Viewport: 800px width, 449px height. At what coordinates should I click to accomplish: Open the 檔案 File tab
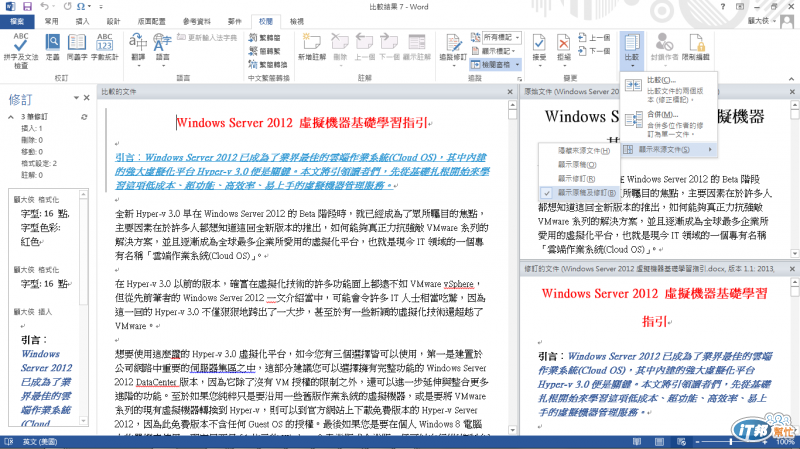[17, 21]
